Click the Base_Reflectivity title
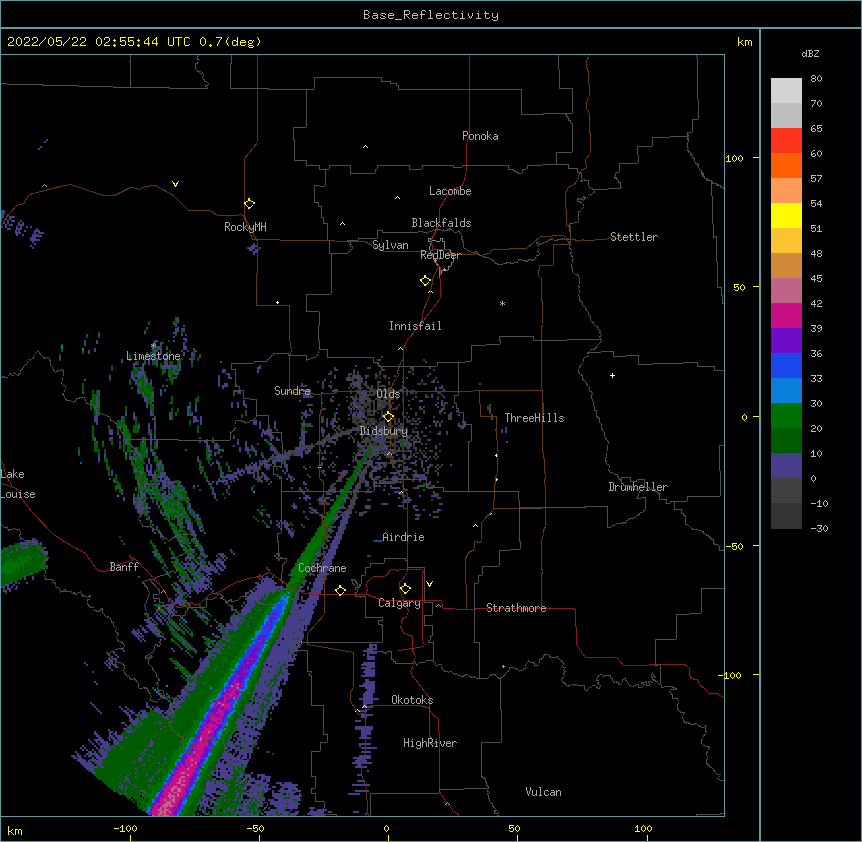Image resolution: width=862 pixels, height=842 pixels. tap(431, 15)
